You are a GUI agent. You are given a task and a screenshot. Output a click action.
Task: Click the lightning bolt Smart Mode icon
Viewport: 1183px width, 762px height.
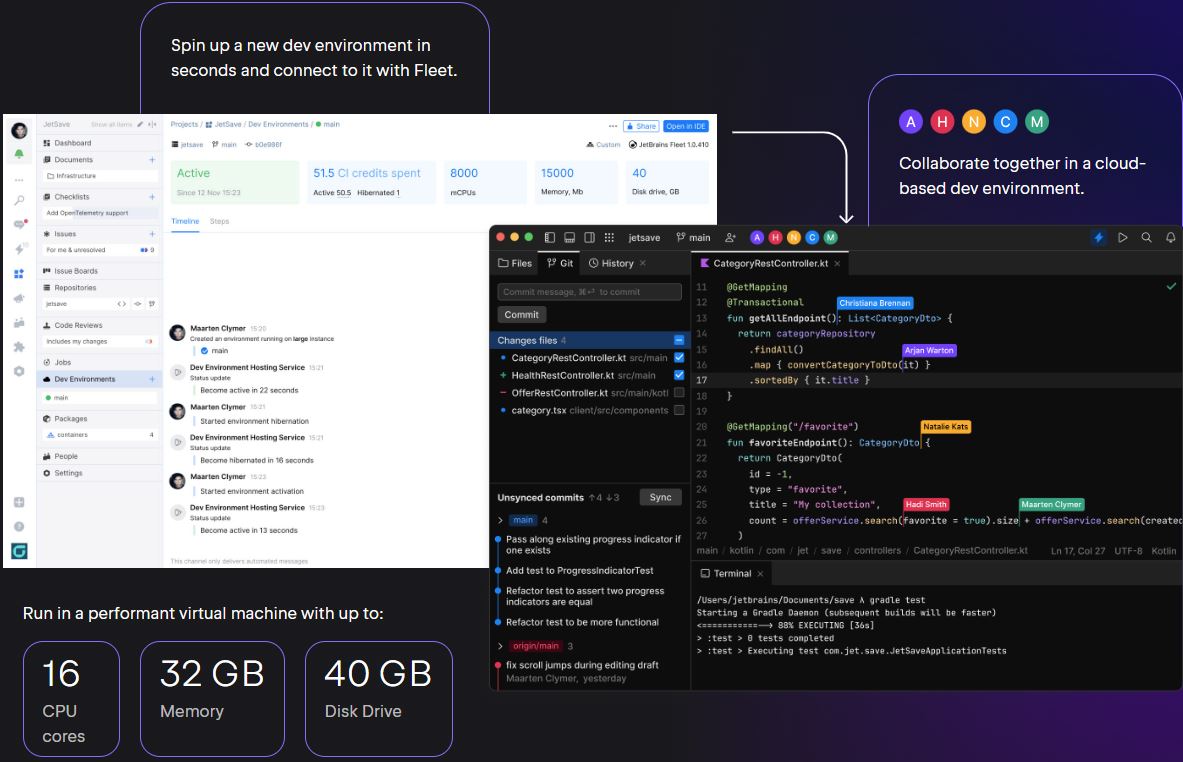[x=1098, y=238]
